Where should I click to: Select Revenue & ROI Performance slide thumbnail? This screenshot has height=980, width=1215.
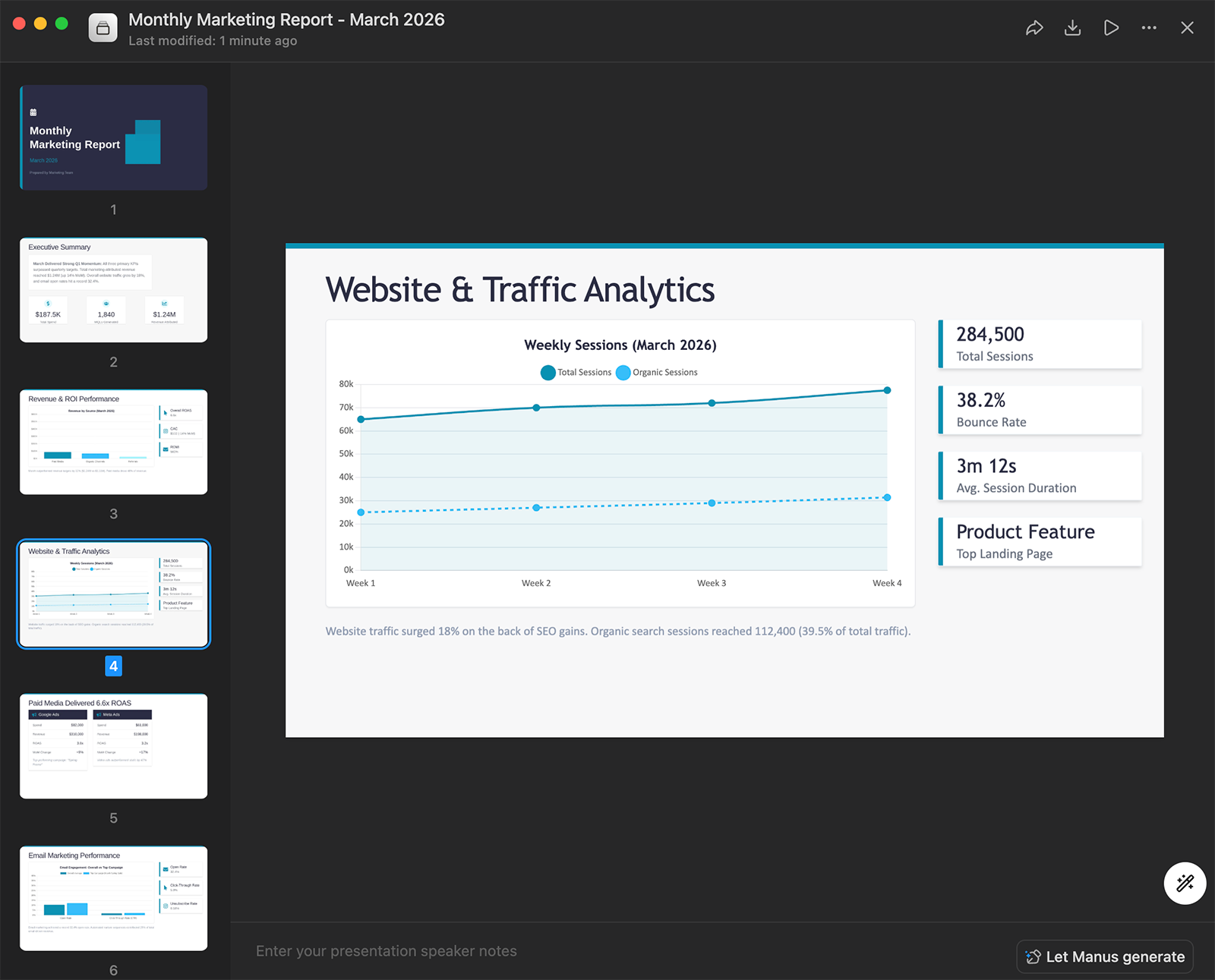(x=114, y=442)
